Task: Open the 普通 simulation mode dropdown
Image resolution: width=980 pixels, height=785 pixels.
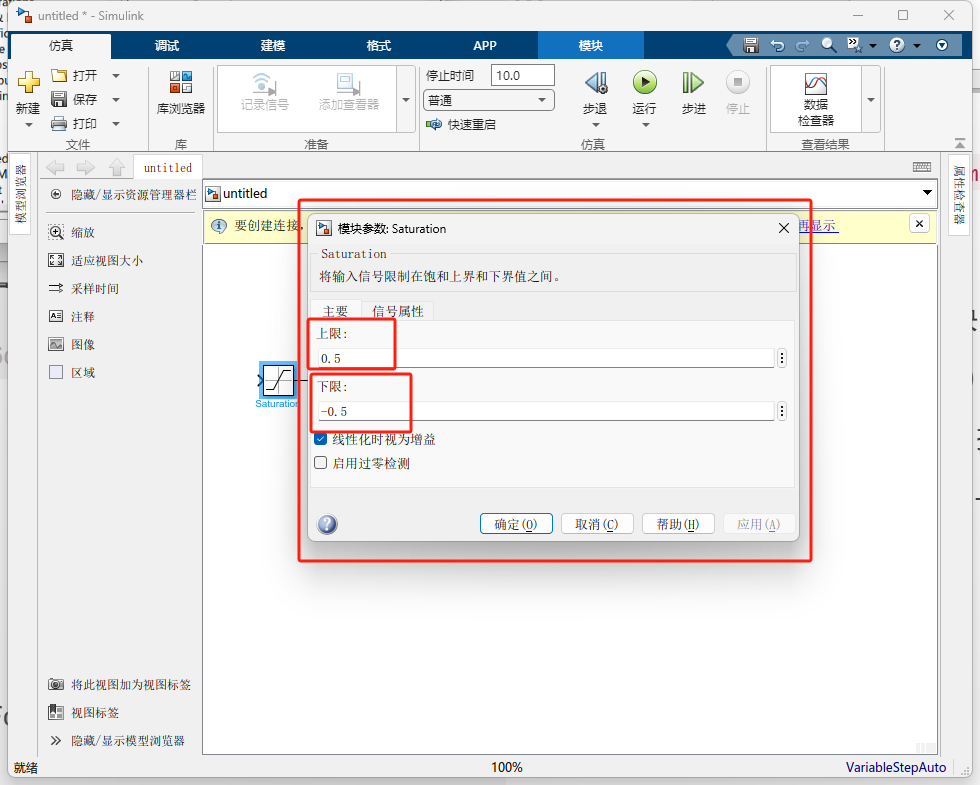Action: 489,100
